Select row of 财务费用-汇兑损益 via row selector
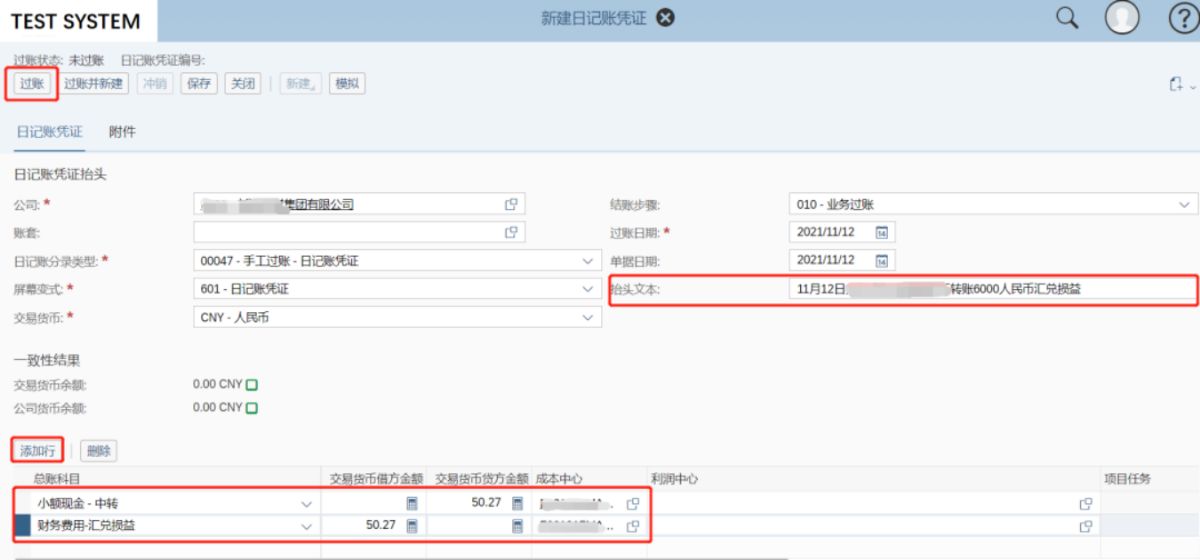Image resolution: width=1200 pixels, height=560 pixels. point(22,525)
